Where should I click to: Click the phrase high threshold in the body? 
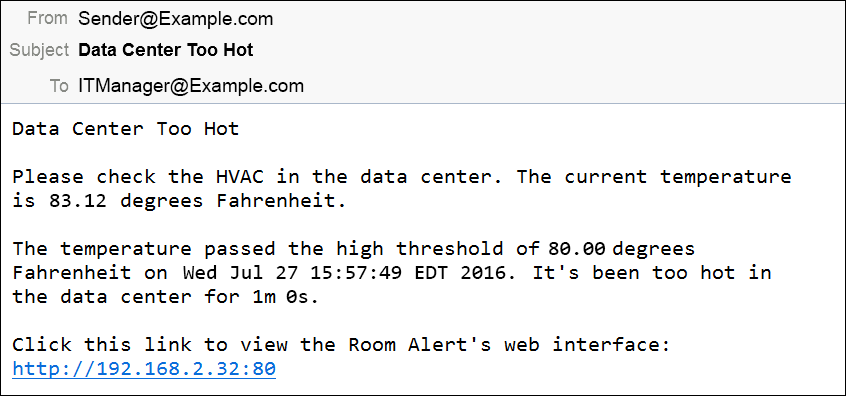[x=420, y=249]
